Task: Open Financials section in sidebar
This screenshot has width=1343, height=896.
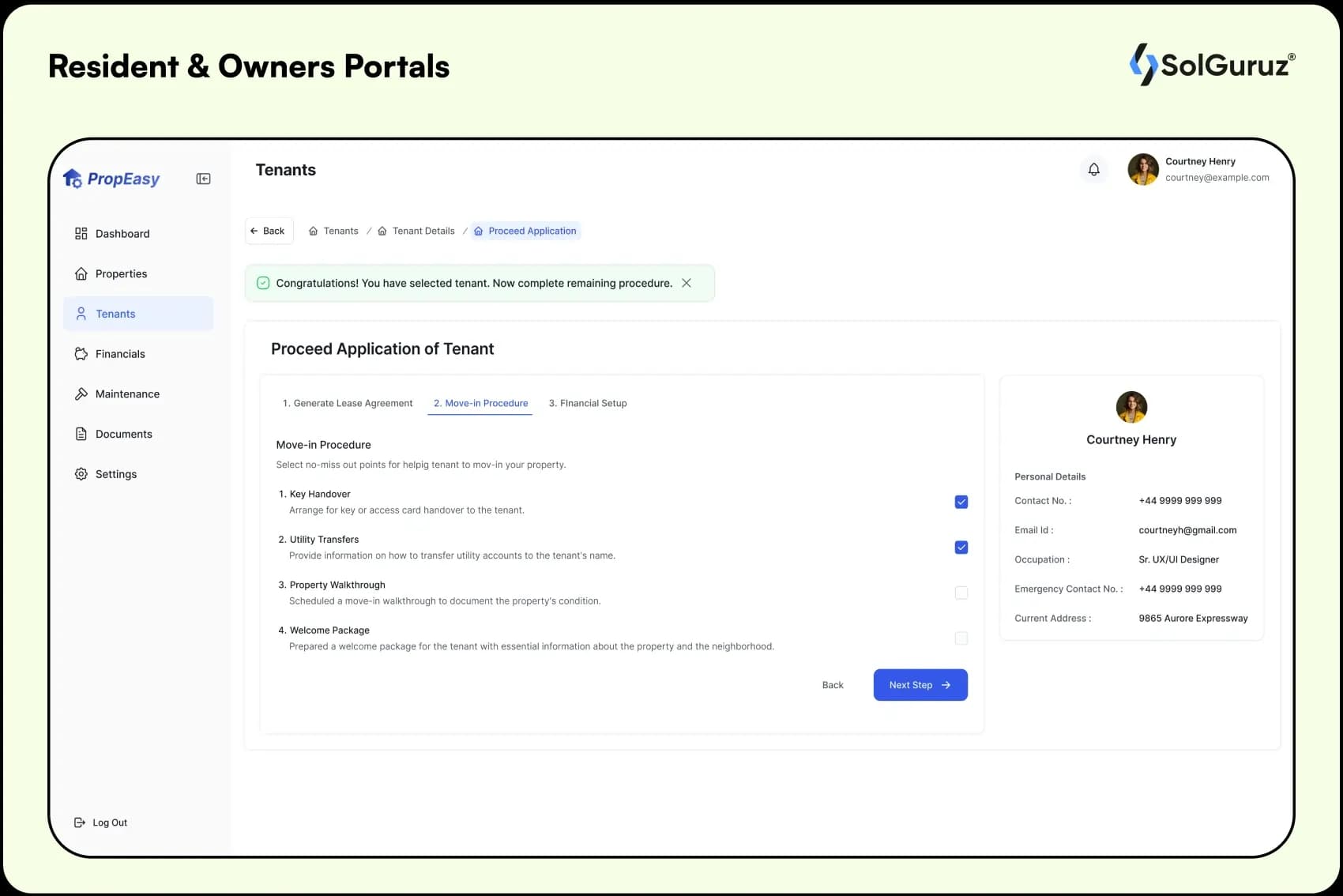Action: coord(120,354)
